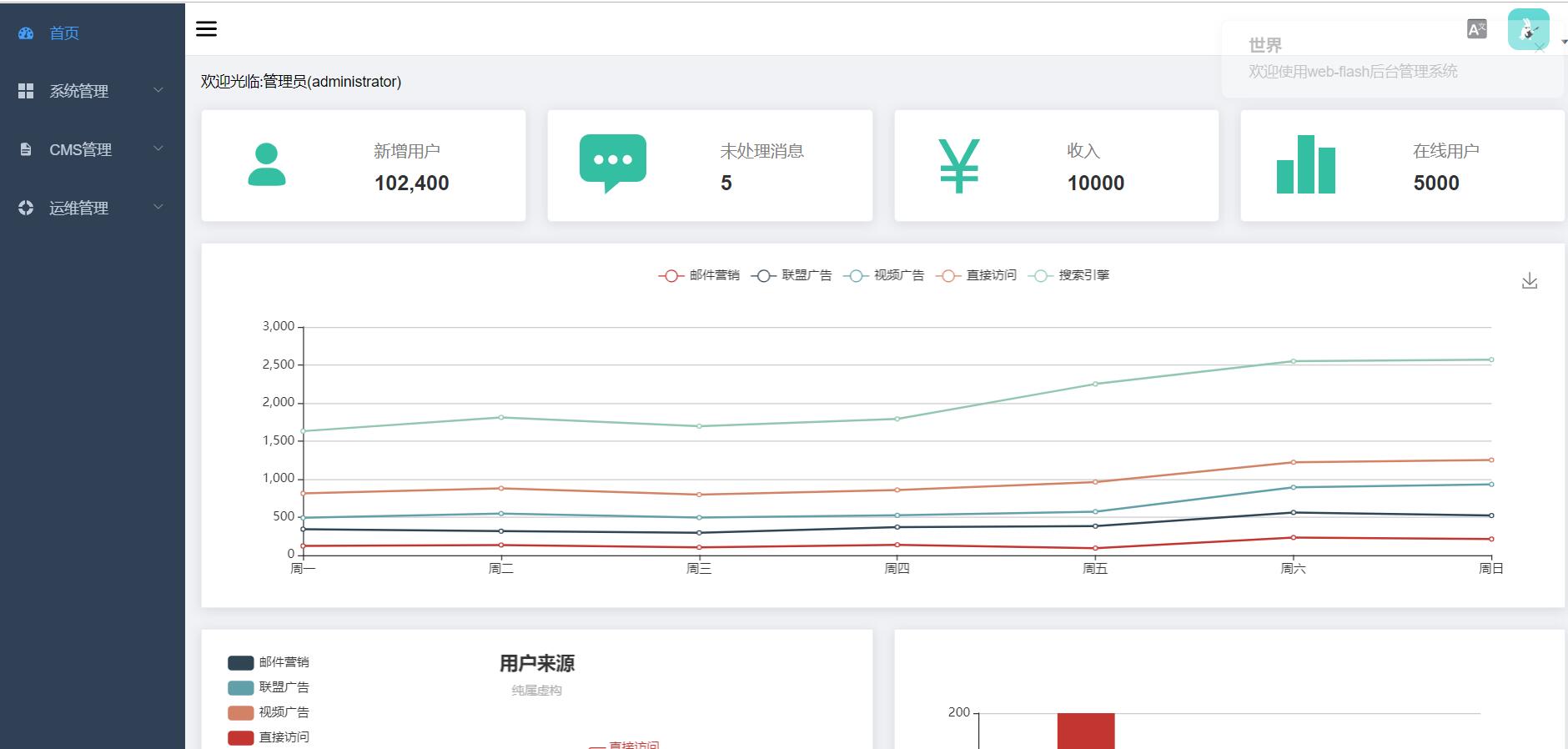Download line chart as image

click(1529, 281)
